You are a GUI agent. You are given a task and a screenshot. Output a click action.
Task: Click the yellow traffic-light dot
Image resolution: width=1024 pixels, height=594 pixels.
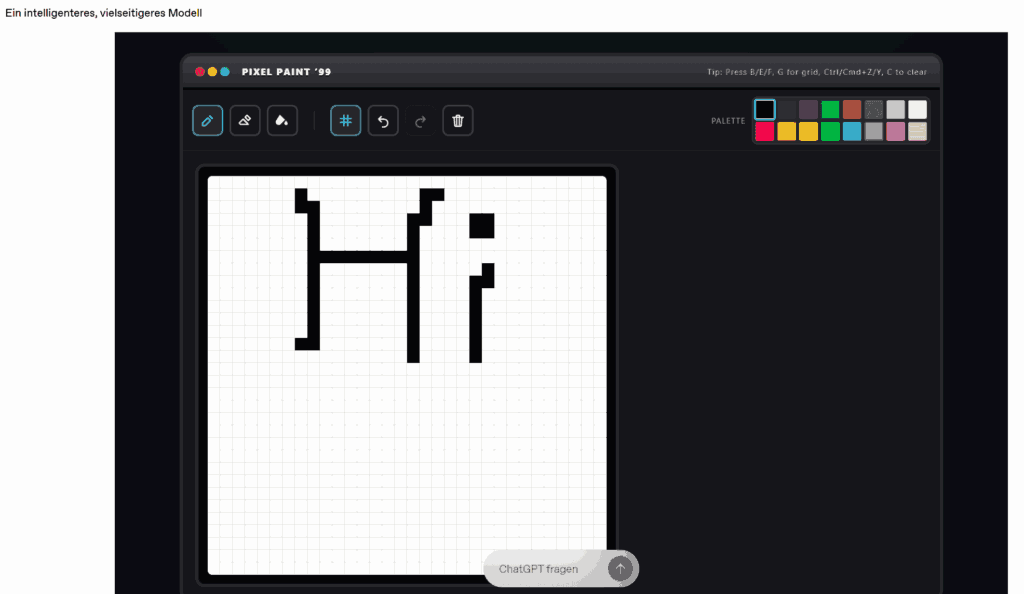pos(211,71)
